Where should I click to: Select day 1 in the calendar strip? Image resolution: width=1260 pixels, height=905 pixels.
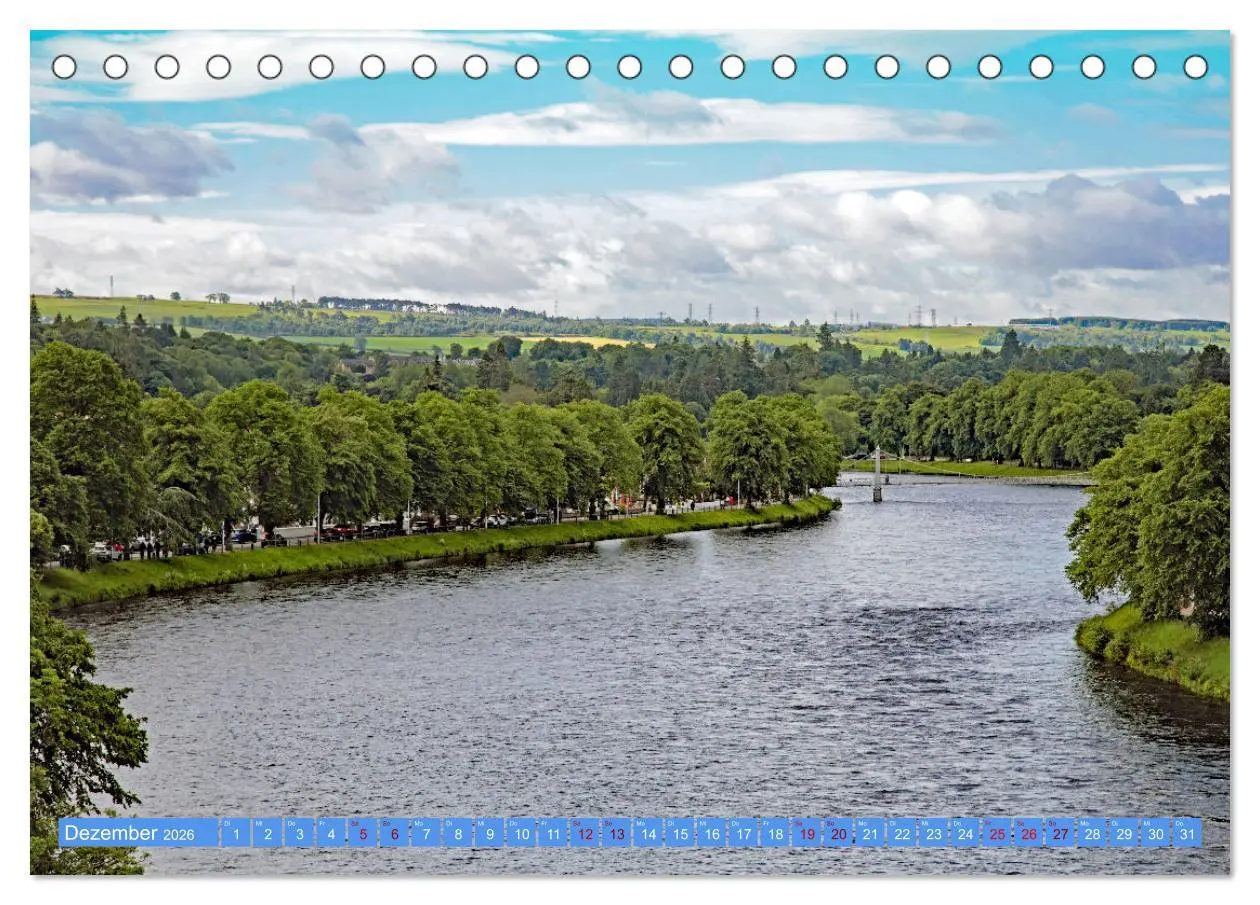(236, 833)
